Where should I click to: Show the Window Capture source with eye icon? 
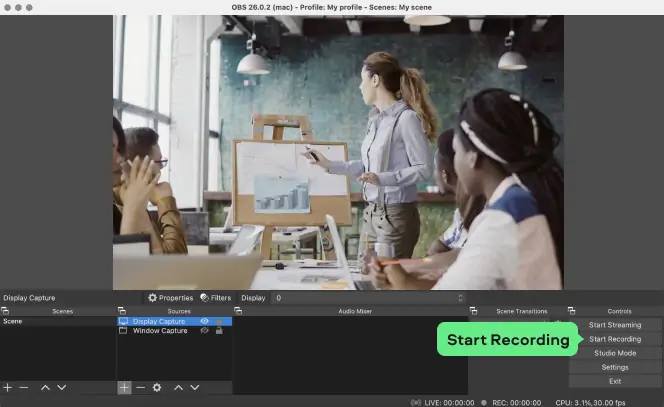point(205,331)
